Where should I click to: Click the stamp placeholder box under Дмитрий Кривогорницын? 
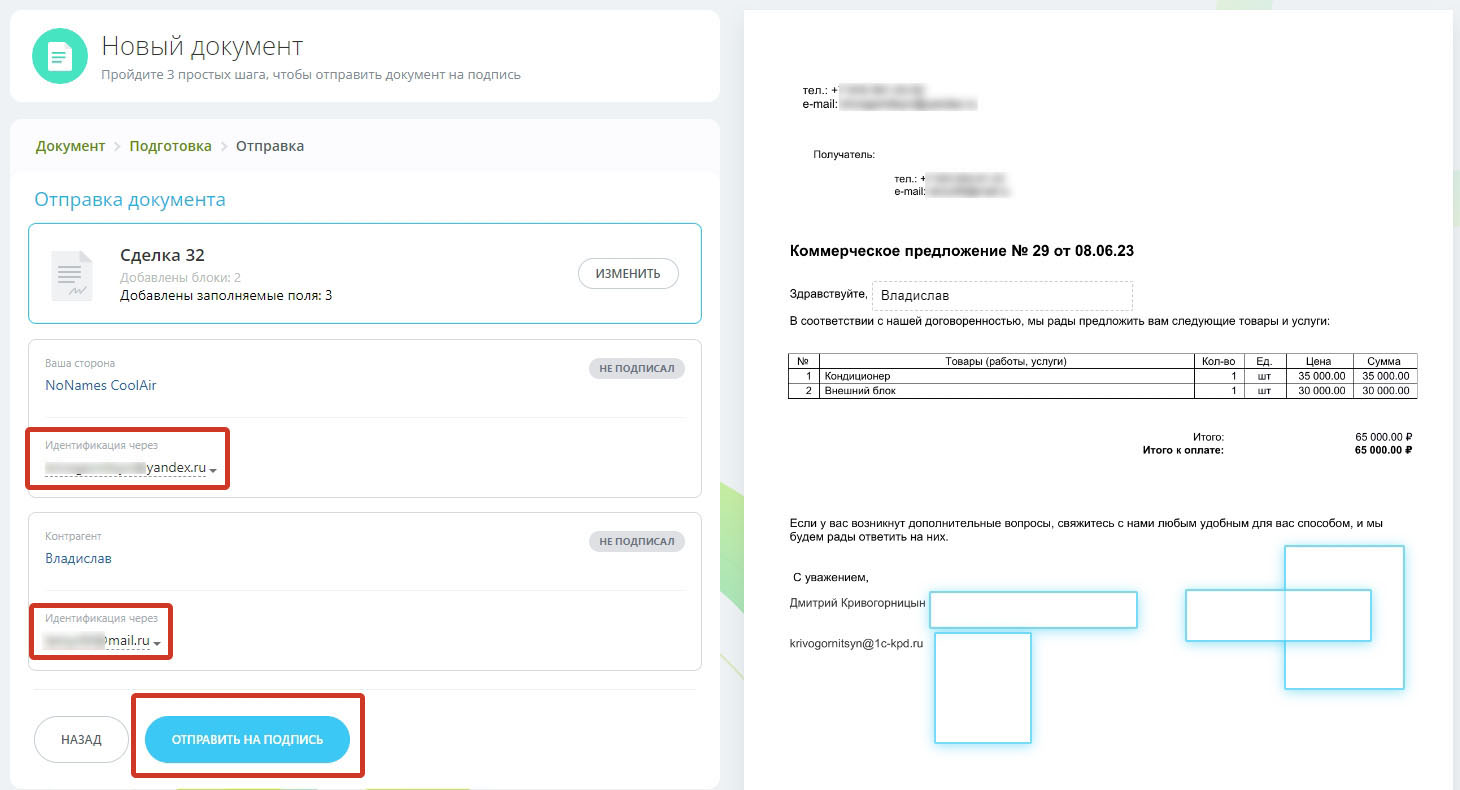tap(983, 688)
